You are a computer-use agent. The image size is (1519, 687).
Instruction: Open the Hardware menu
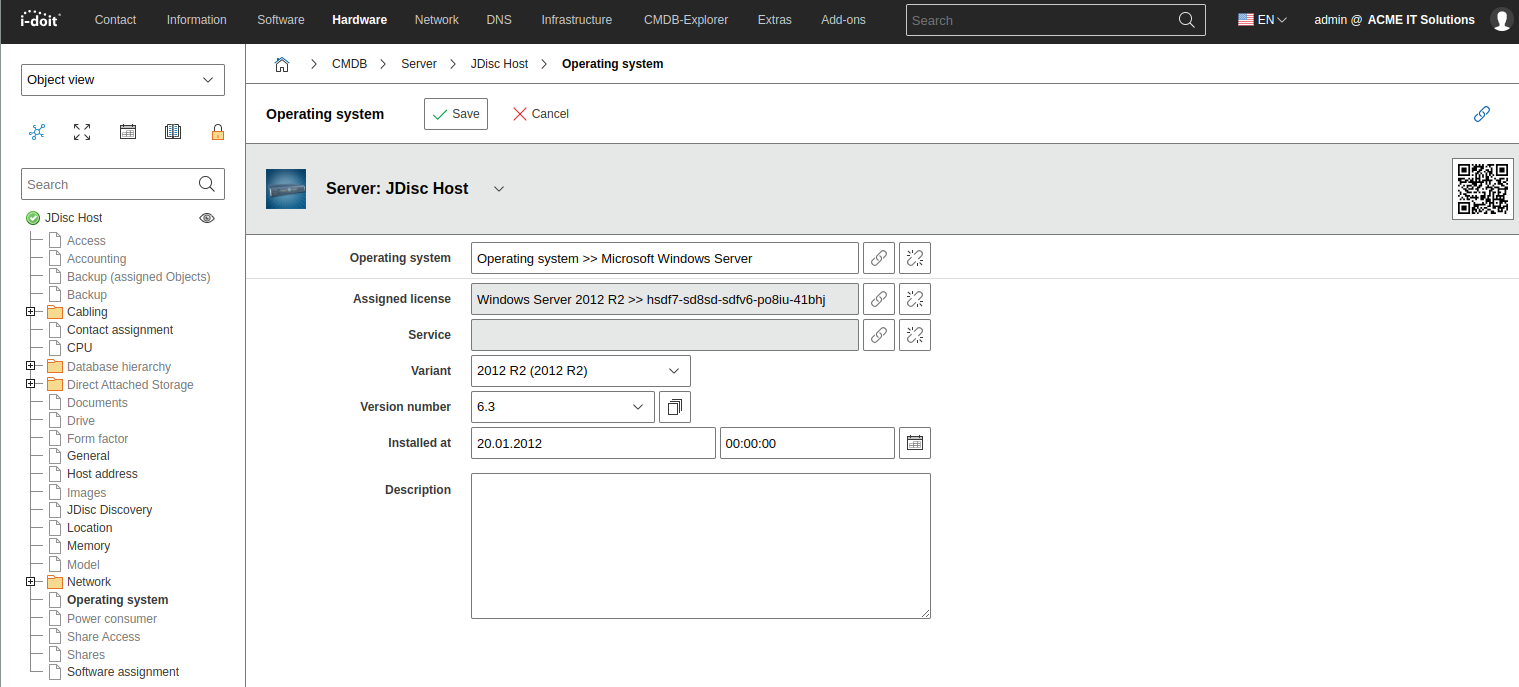(x=359, y=20)
